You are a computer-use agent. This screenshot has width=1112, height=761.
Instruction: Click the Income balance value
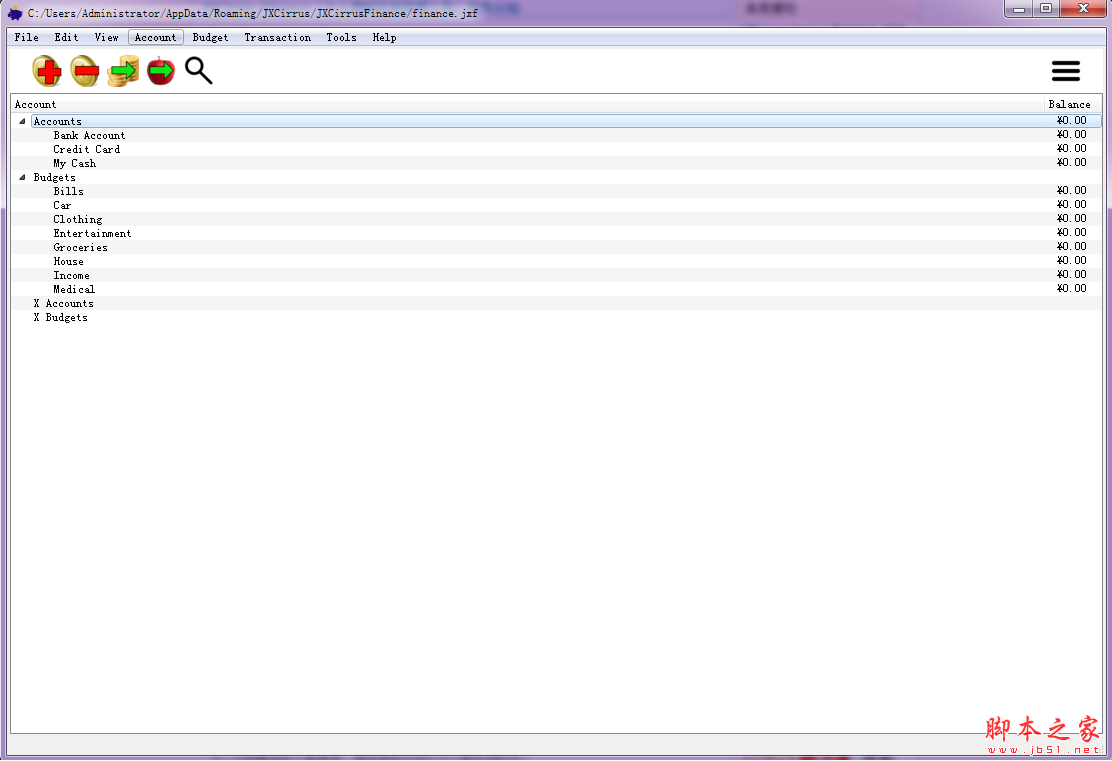1072,274
